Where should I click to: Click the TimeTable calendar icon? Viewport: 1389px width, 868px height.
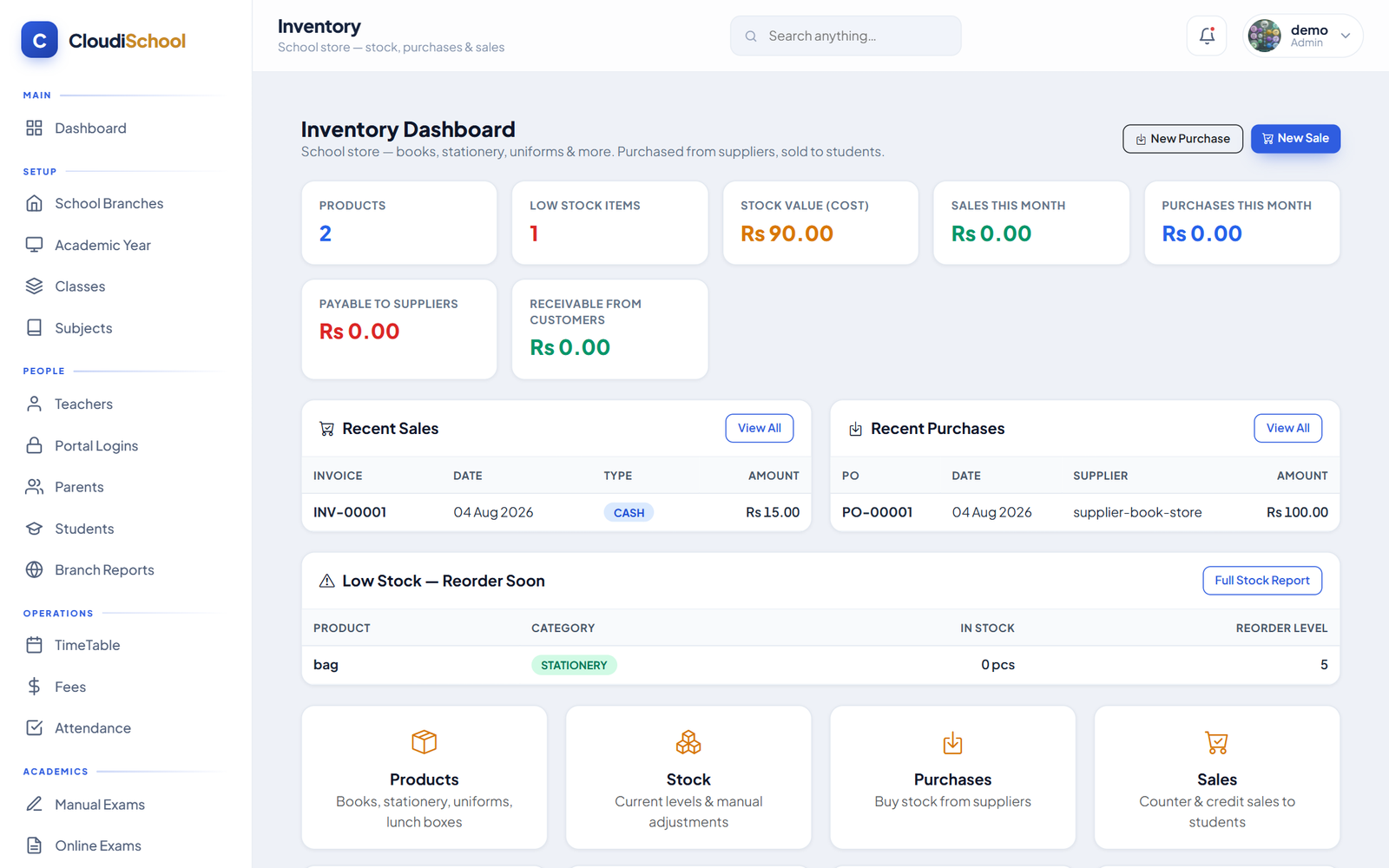34,645
